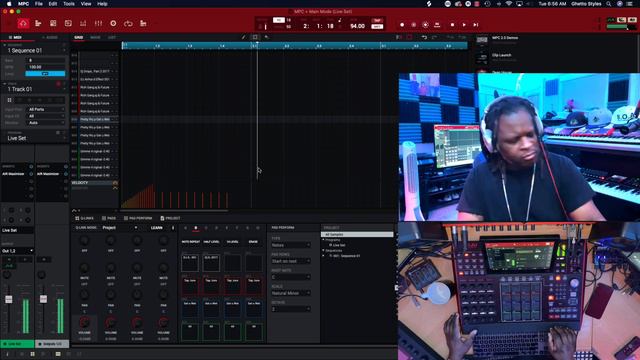Image resolution: width=640 pixels, height=360 pixels.
Task: Open the Tools menu
Action: pyautogui.click(x=69, y=4)
